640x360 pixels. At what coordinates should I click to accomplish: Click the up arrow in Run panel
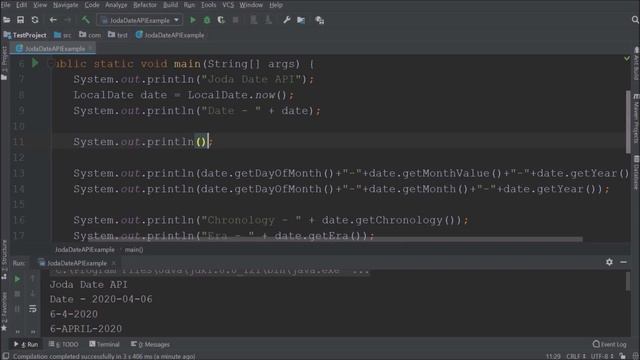click(x=33, y=279)
